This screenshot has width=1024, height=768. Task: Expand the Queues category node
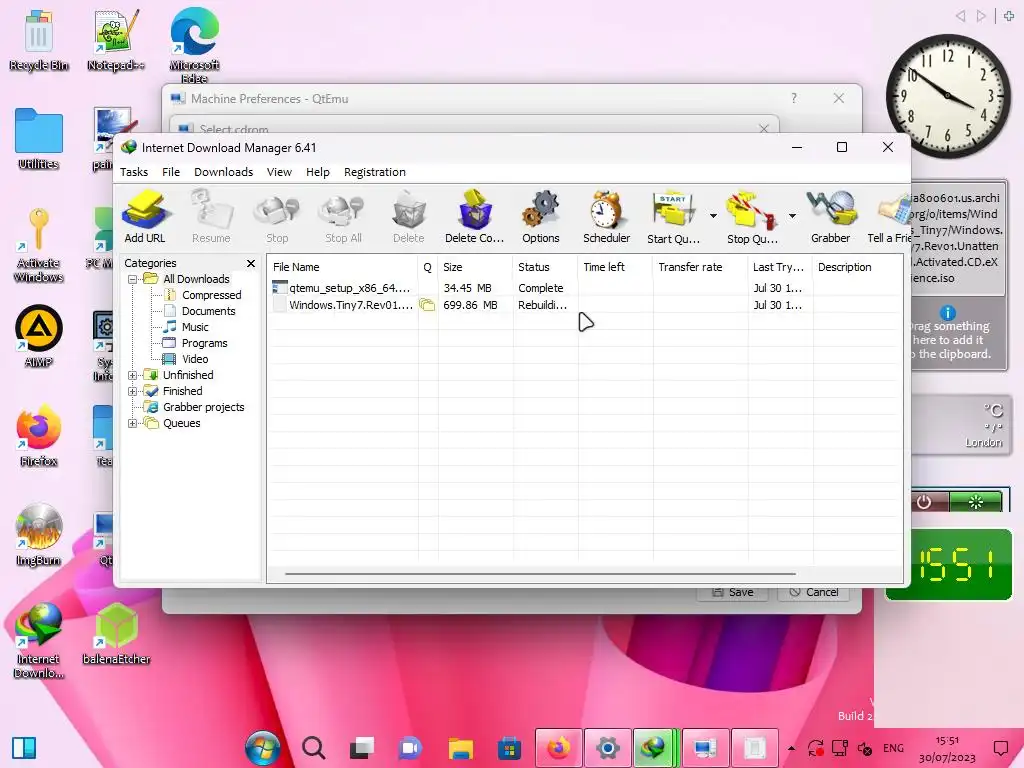tap(133, 423)
